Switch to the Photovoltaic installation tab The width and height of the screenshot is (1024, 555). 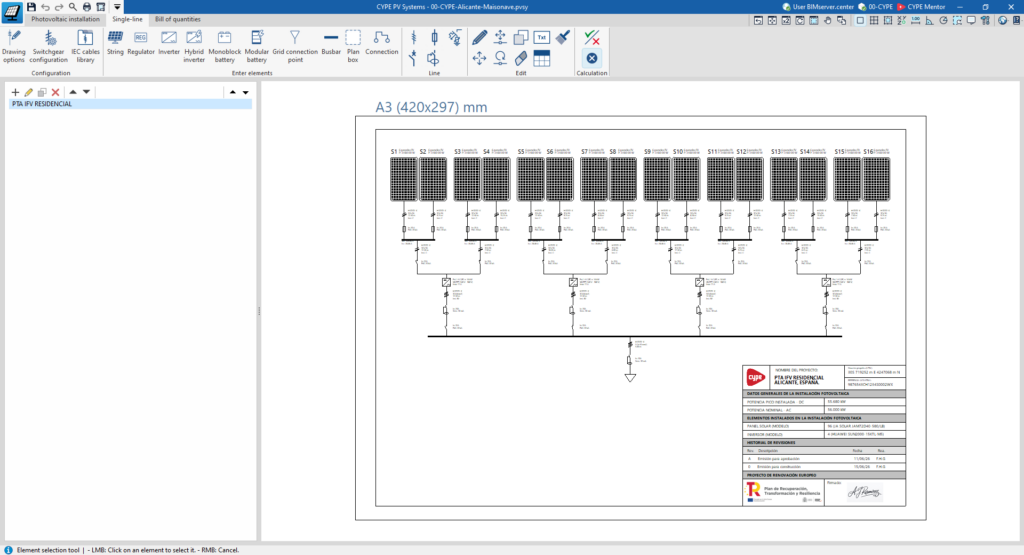tap(65, 19)
